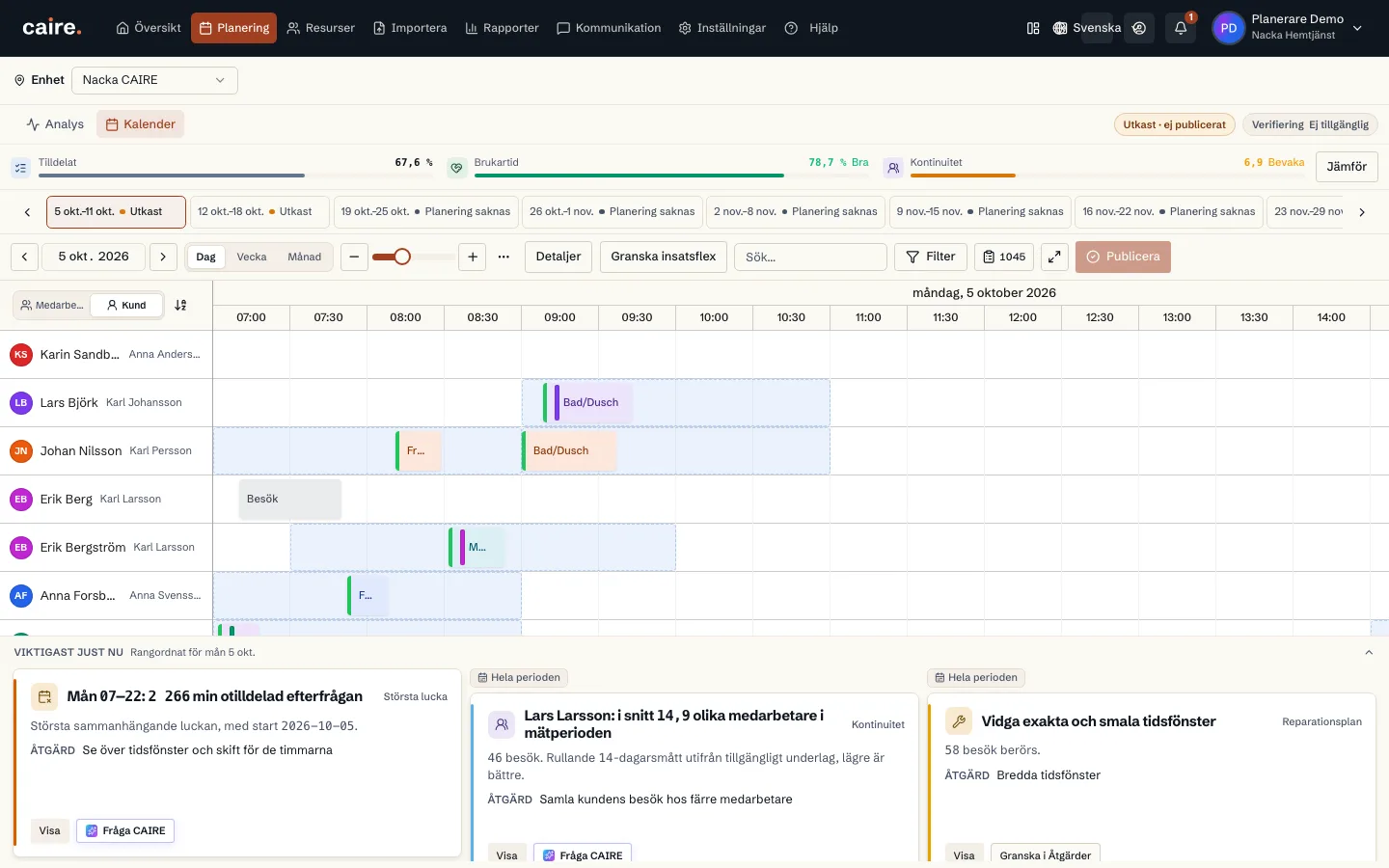Open the notifications bell
The width and height of the screenshot is (1389, 868).
(x=1181, y=28)
